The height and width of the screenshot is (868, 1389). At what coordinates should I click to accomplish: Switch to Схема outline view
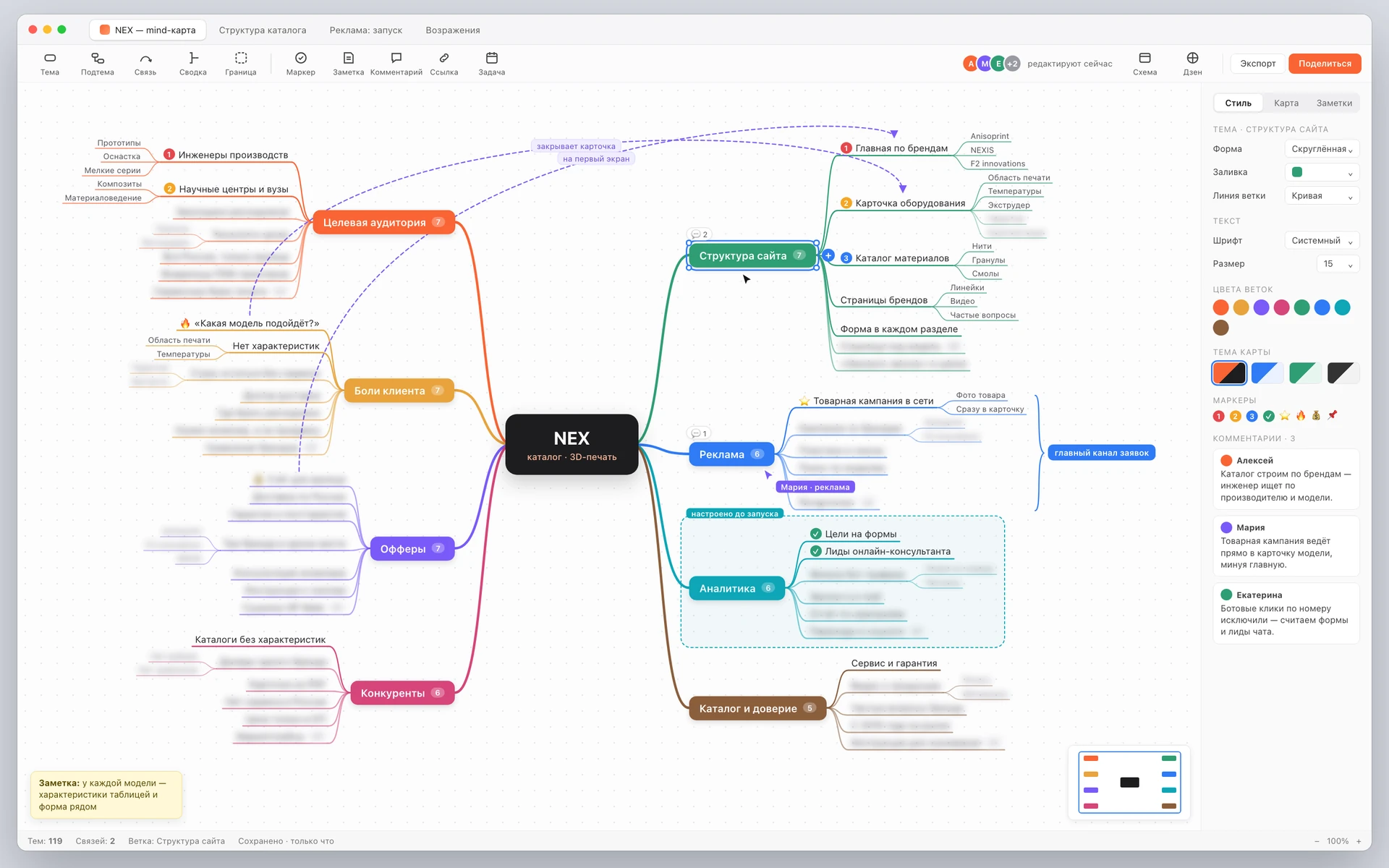click(x=1145, y=64)
